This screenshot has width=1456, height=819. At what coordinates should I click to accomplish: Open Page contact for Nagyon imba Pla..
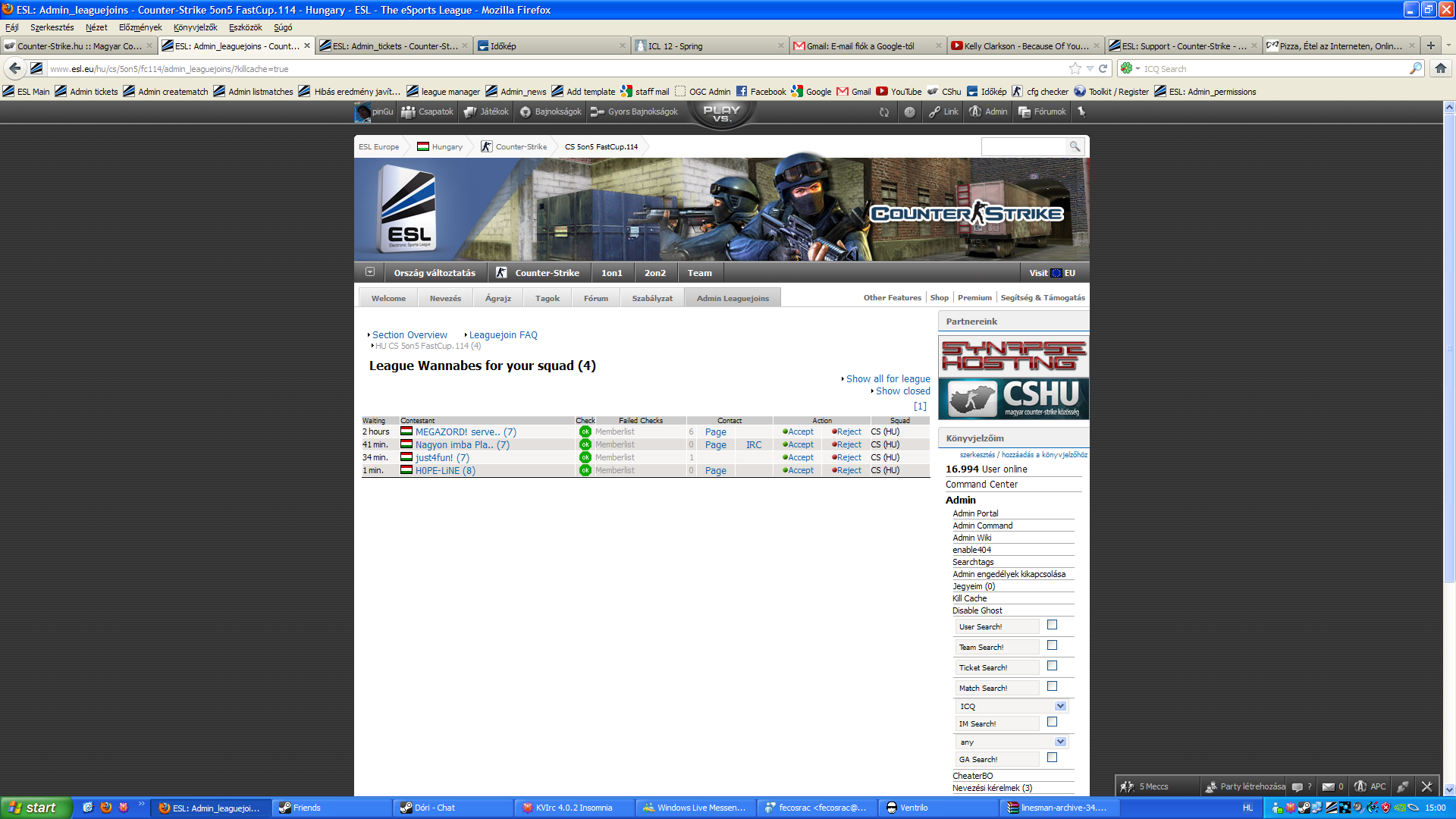(715, 444)
